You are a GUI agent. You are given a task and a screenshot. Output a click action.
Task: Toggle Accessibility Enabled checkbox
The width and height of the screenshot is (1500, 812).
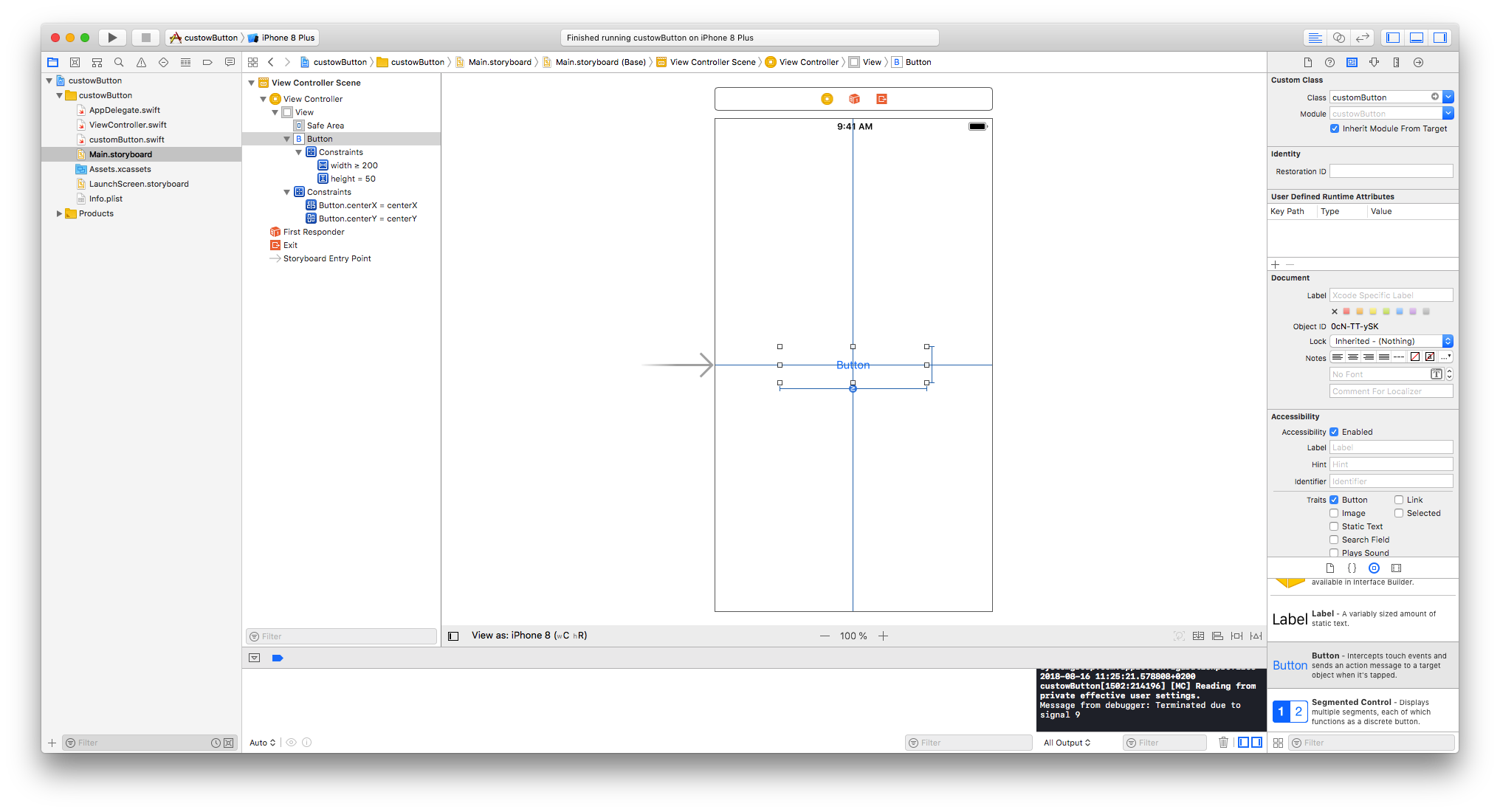(1334, 433)
